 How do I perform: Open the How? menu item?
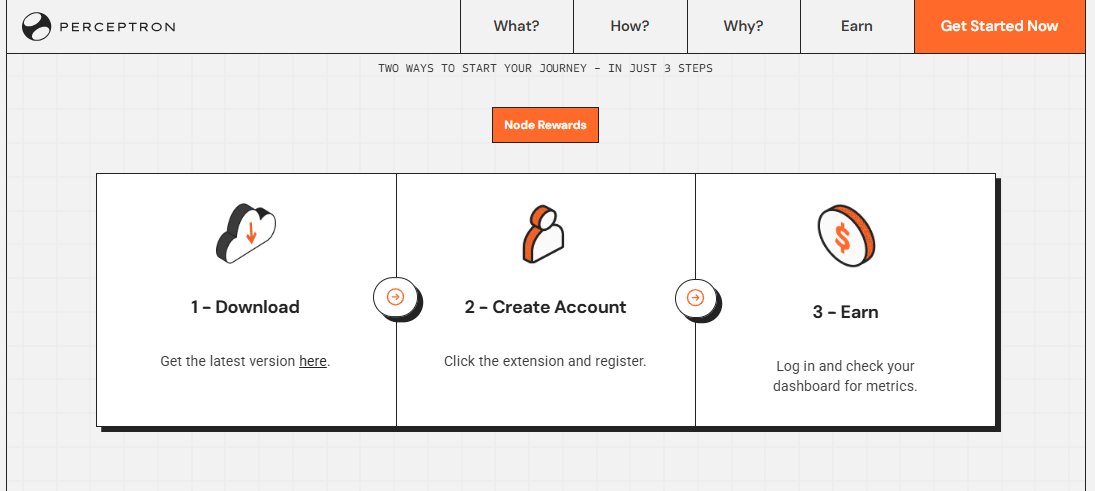point(630,26)
